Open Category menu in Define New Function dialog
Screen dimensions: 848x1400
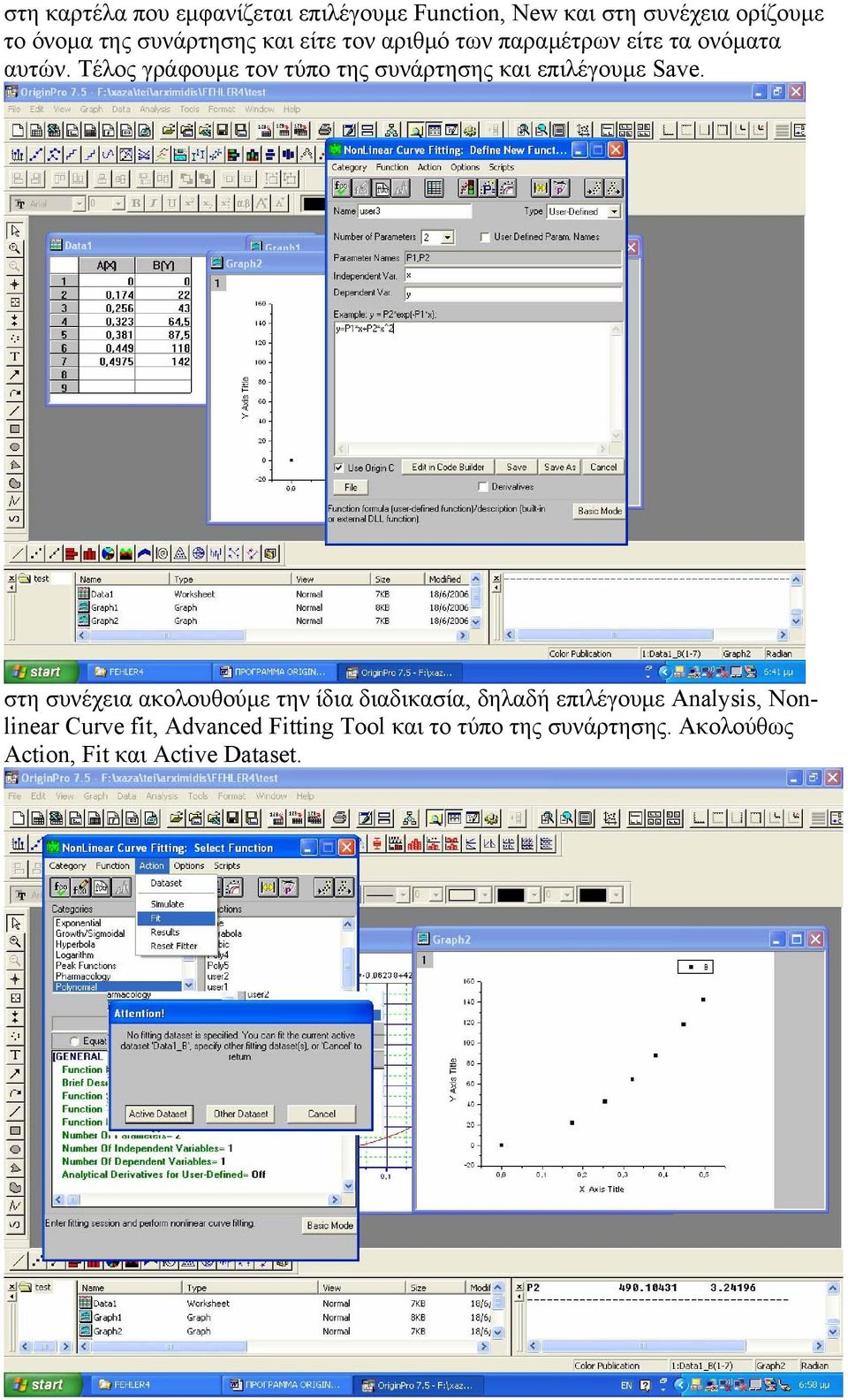[x=349, y=167]
